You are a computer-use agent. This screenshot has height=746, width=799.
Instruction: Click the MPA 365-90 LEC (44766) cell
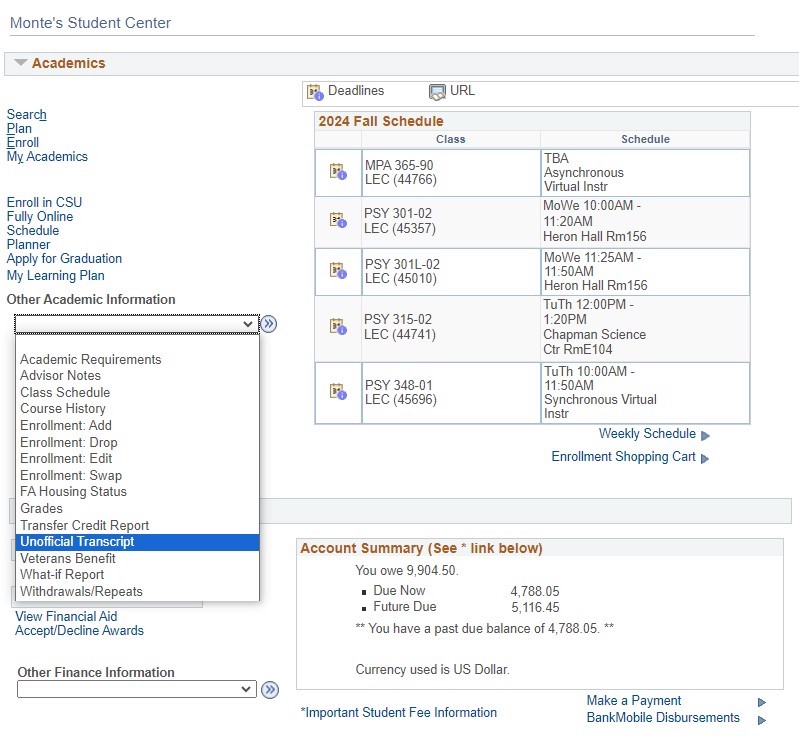[x=451, y=173]
